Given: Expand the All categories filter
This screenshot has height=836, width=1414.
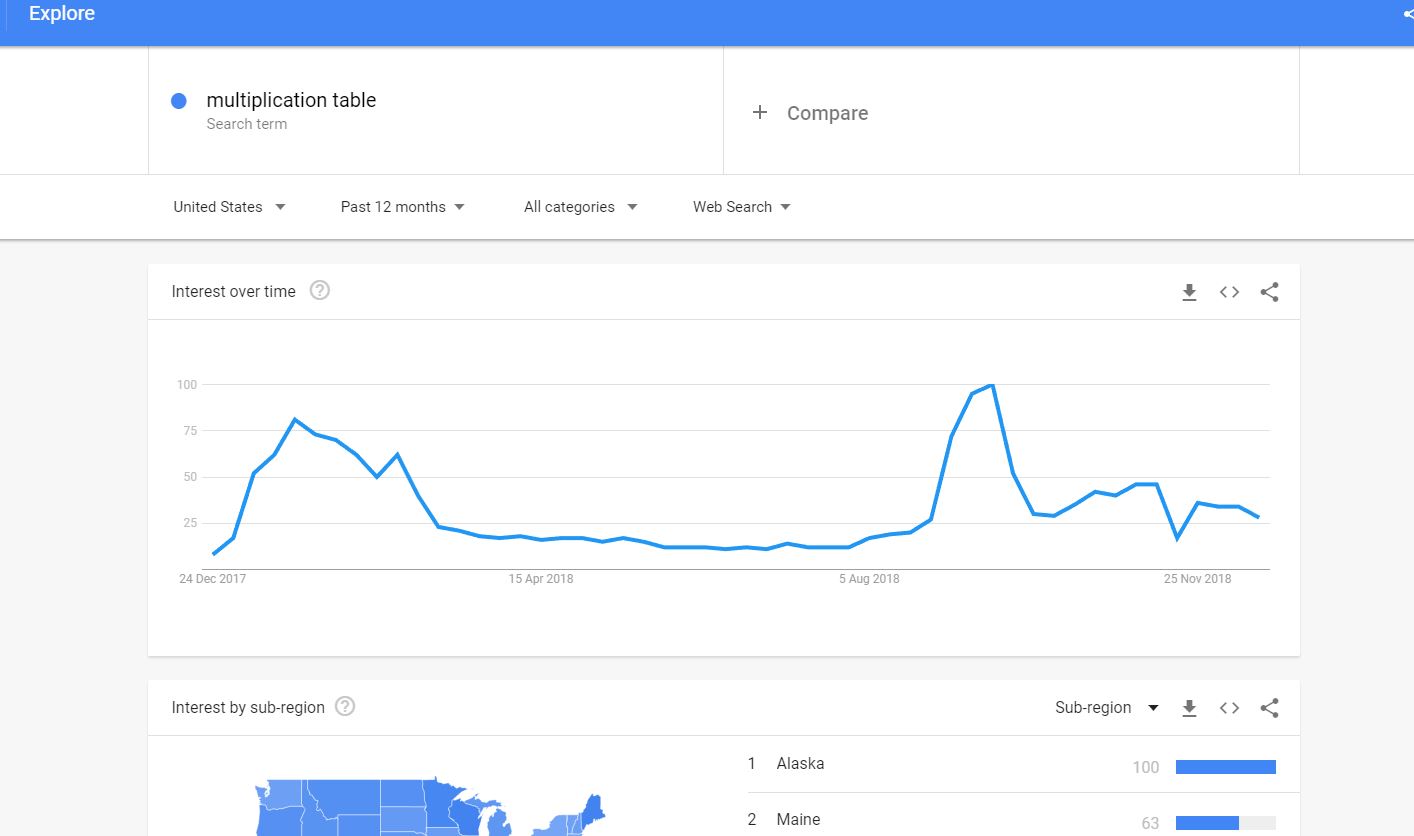Looking at the screenshot, I should (581, 207).
